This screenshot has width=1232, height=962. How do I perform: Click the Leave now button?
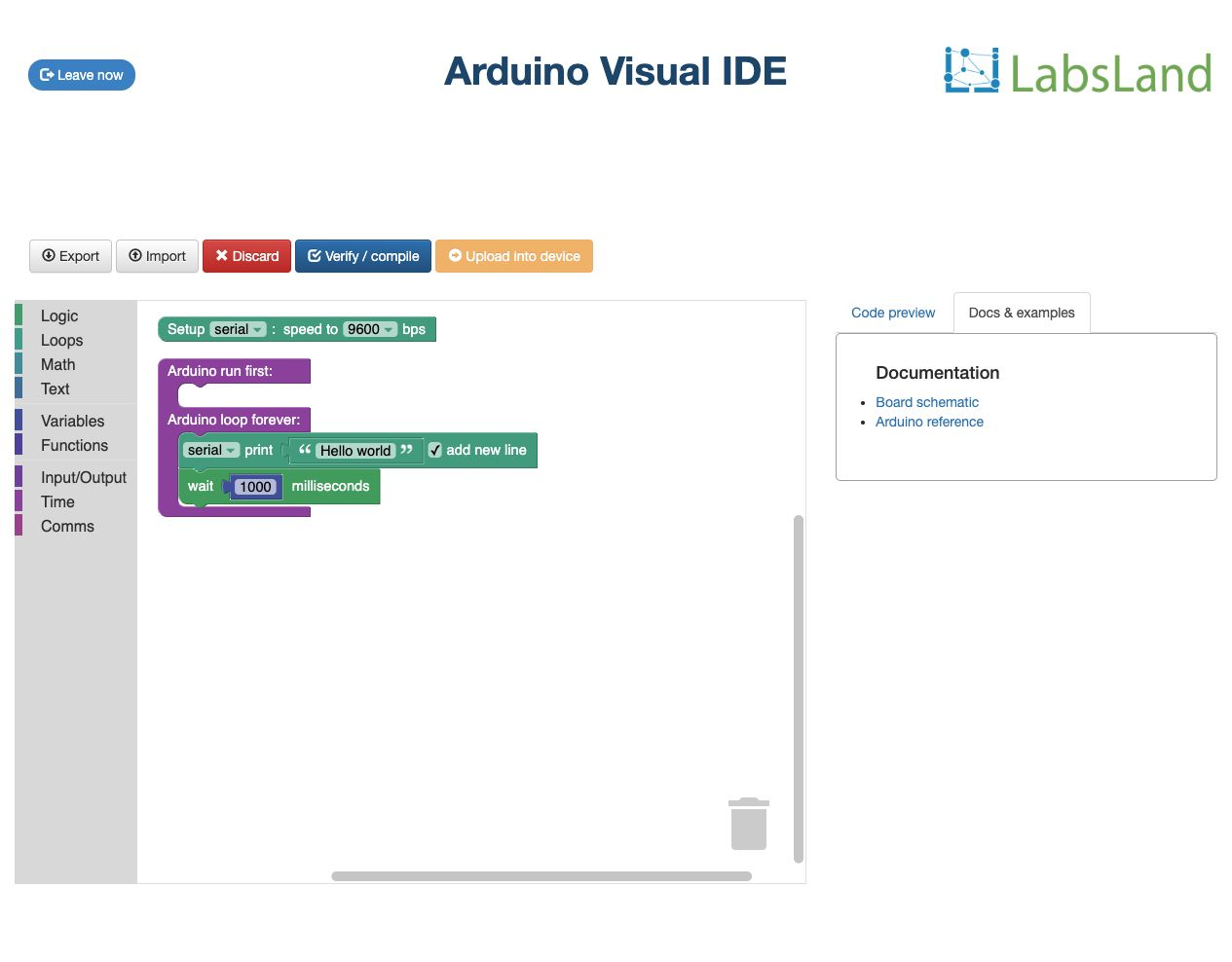point(82,75)
